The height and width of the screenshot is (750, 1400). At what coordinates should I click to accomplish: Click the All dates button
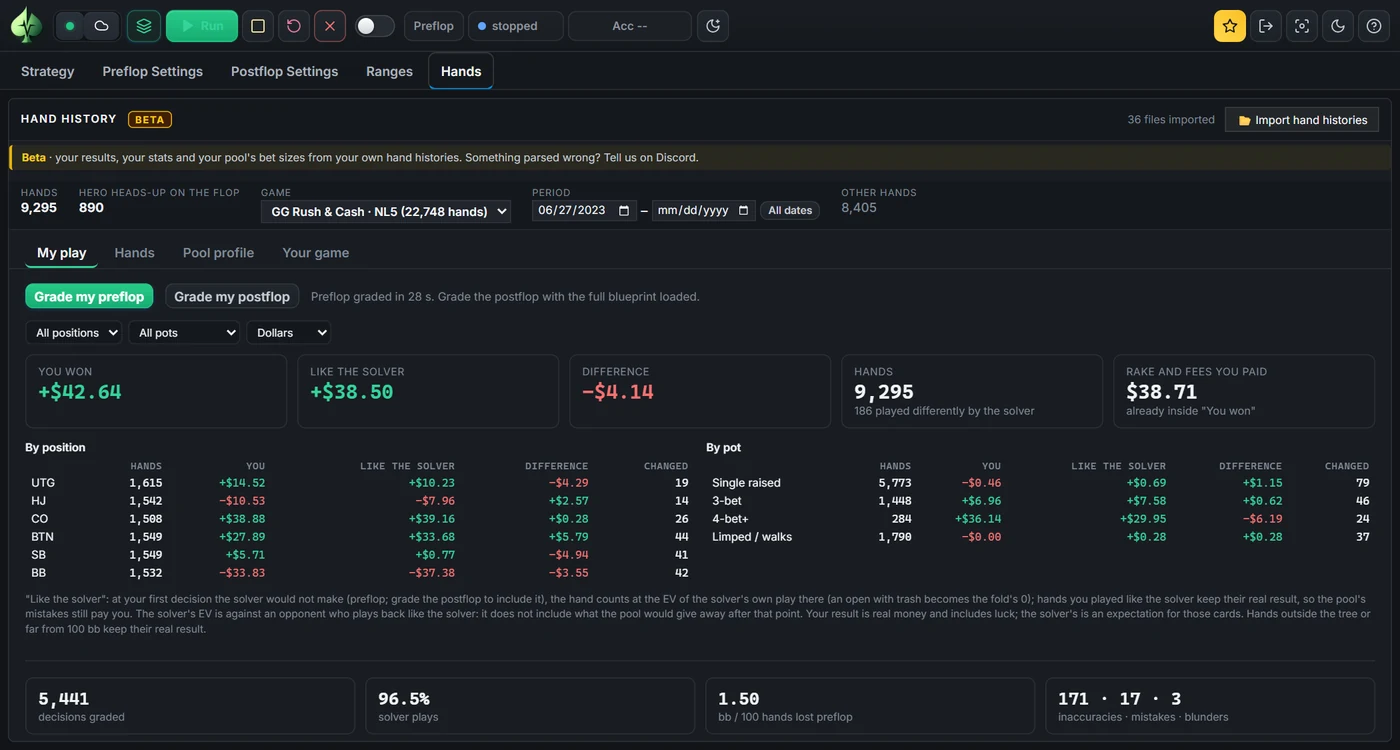(790, 211)
